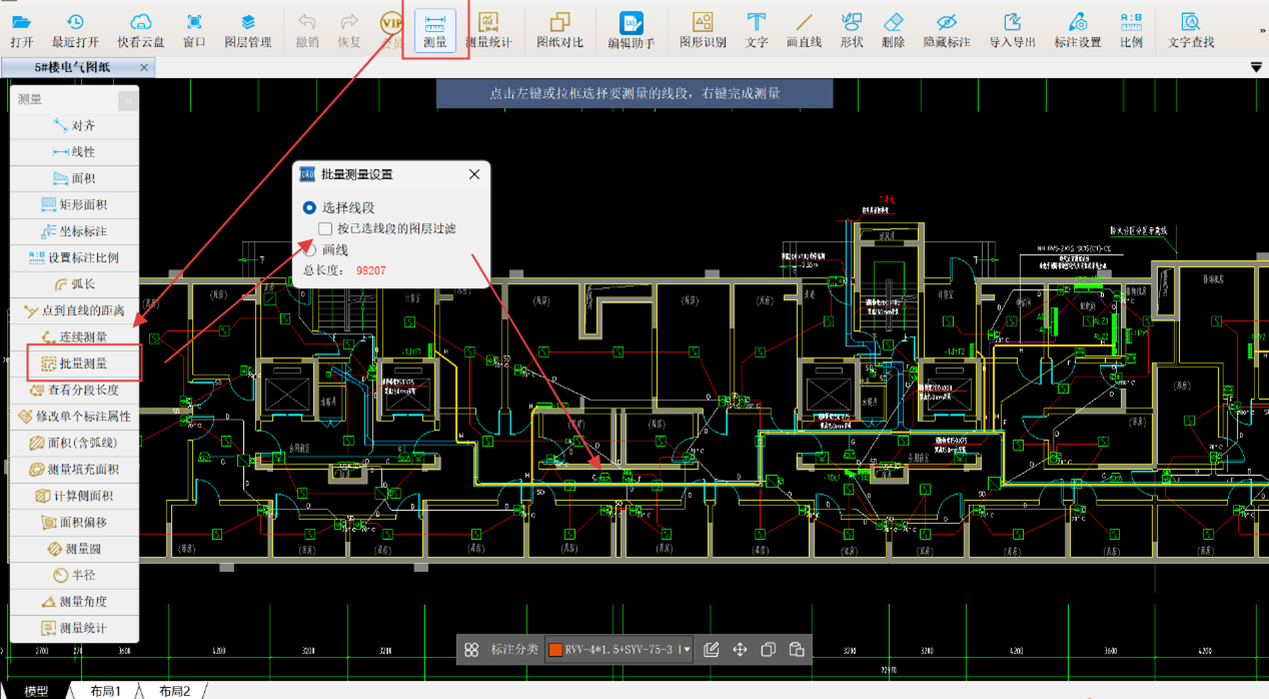This screenshot has height=699, width=1269.
Task: Expand the toolbar overflow chevron at top right
Action: 1262,31
